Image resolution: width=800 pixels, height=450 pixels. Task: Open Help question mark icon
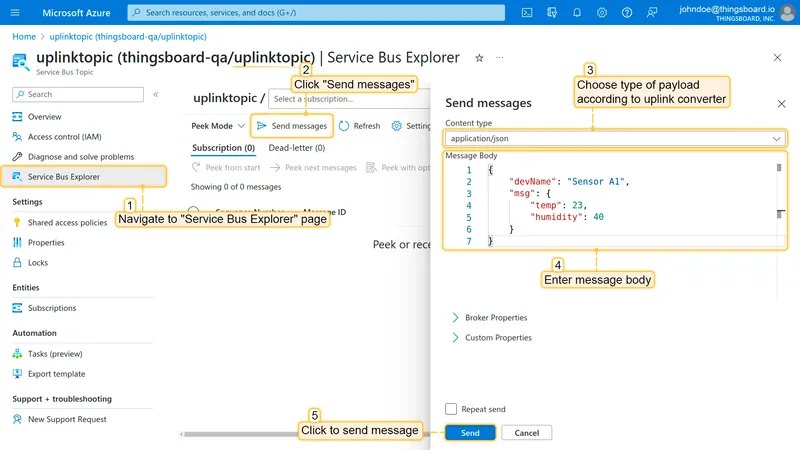click(627, 13)
